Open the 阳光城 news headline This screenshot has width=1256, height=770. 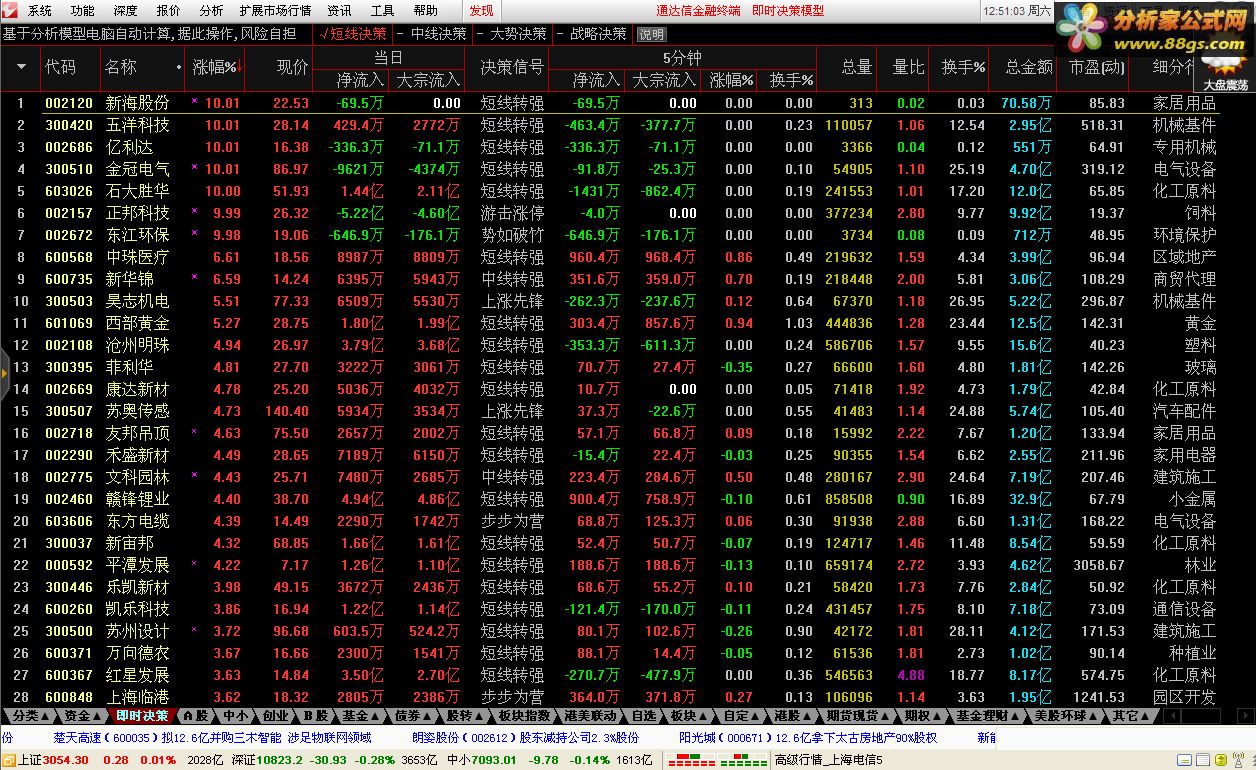pyautogui.click(x=808, y=738)
